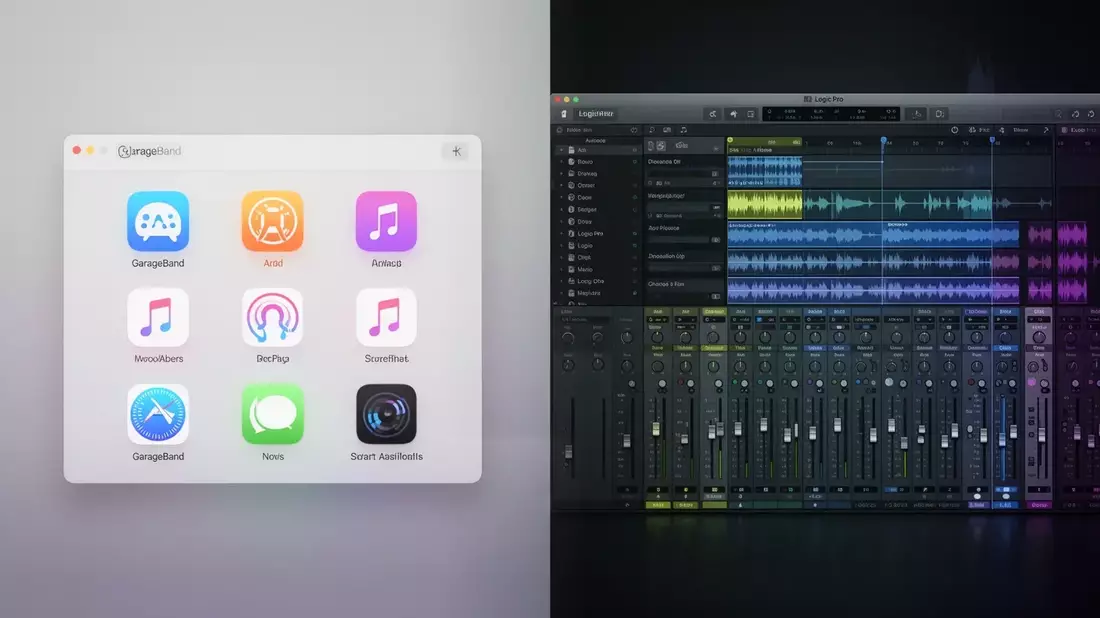Toggle the switch under Dnoosllon Up in inspector

[x=716, y=268]
